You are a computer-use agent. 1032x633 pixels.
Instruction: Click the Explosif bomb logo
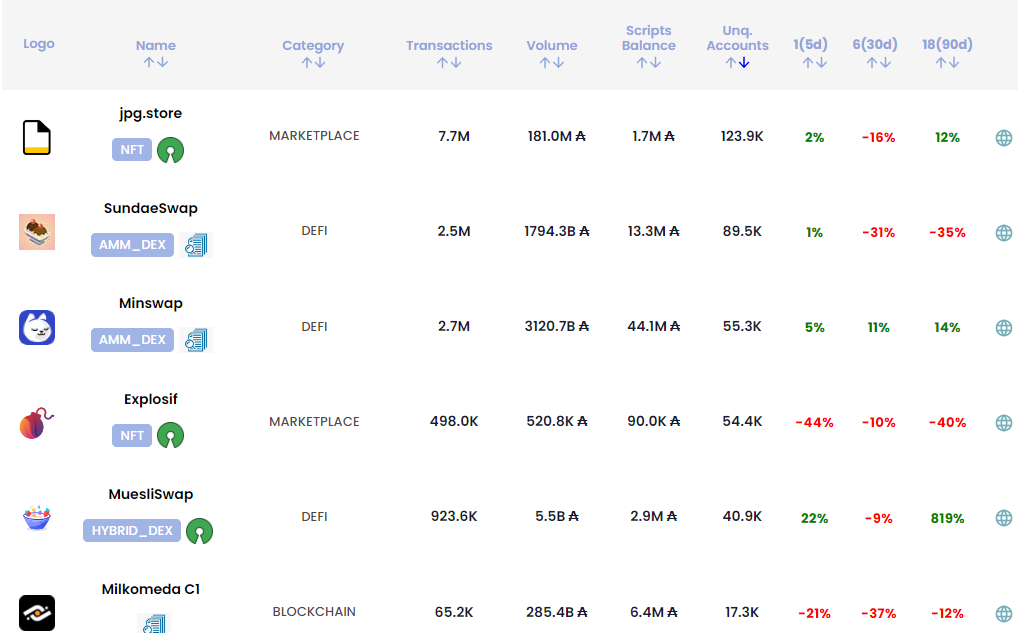(37, 423)
